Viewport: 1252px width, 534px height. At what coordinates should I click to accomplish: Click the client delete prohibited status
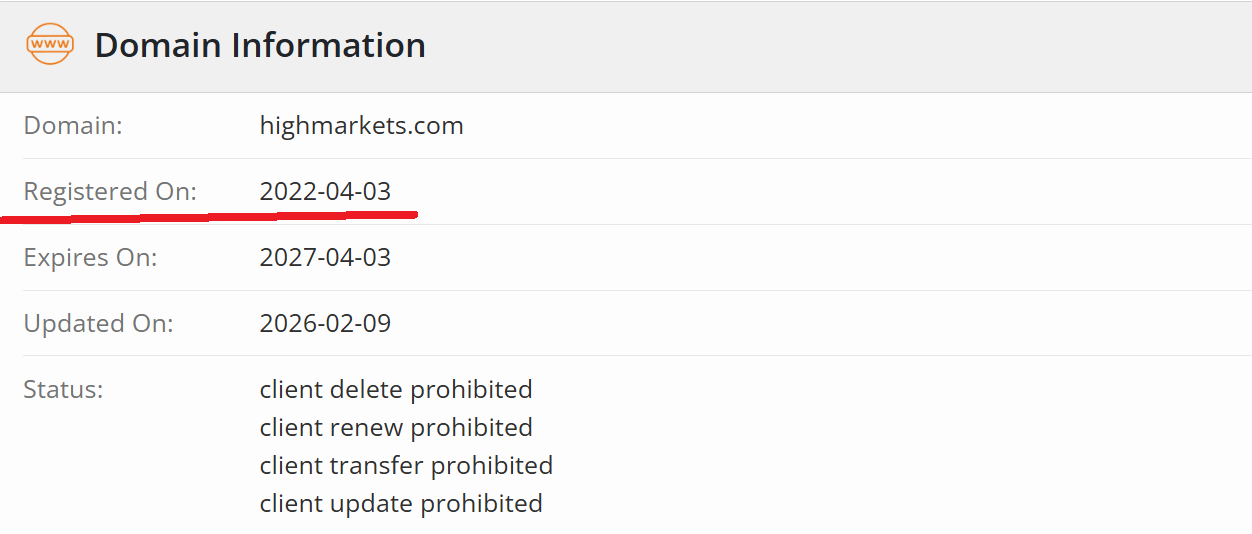396,389
